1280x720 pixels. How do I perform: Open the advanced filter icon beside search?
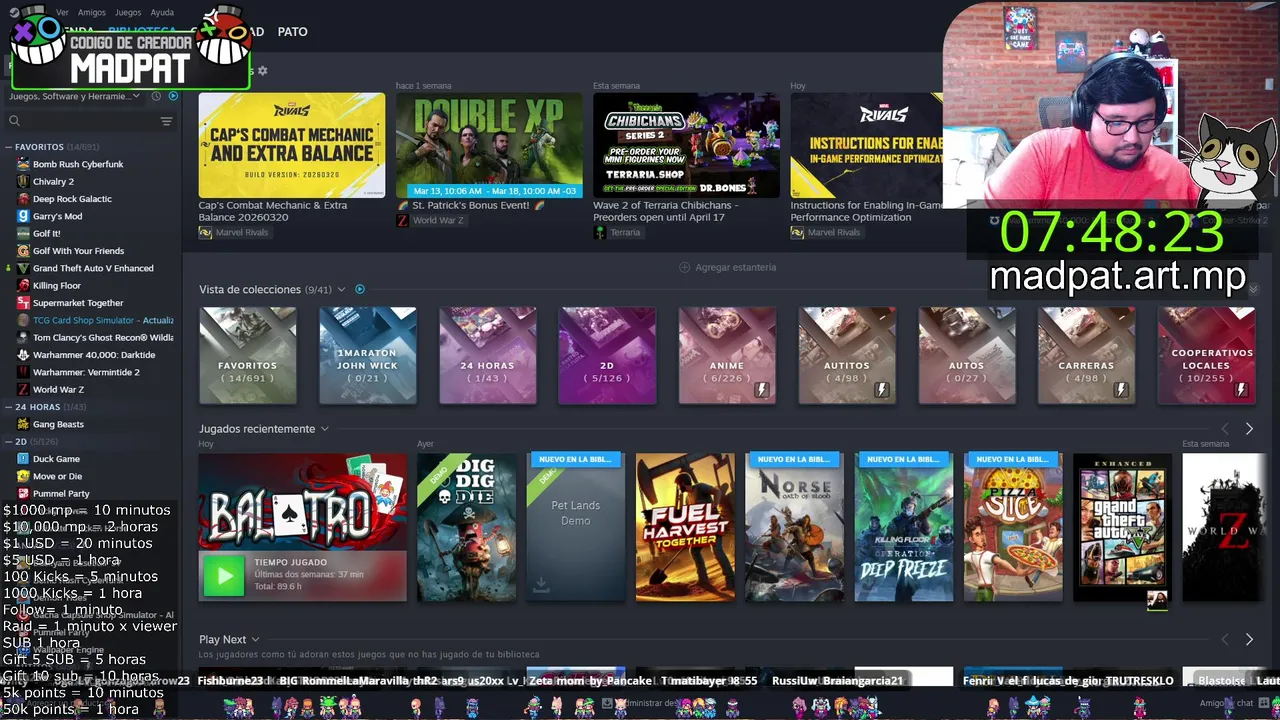(x=166, y=121)
